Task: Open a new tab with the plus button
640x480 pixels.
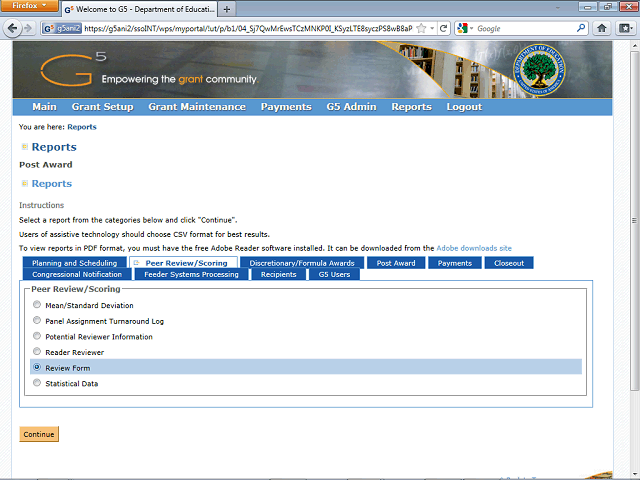Action: [x=227, y=9]
